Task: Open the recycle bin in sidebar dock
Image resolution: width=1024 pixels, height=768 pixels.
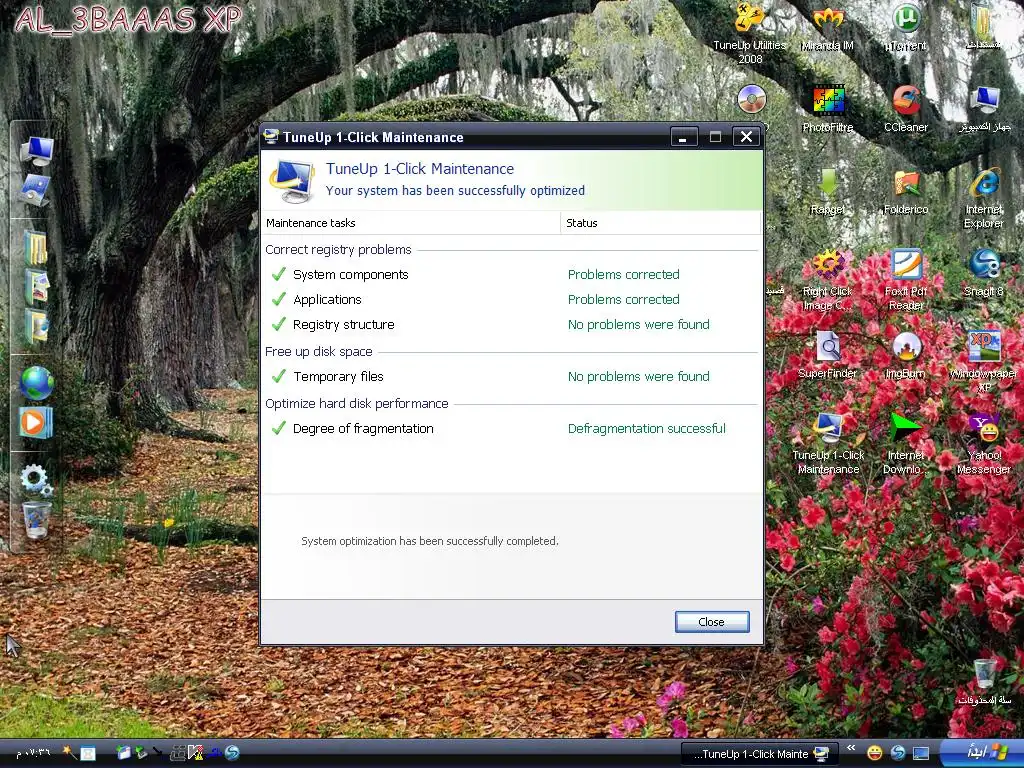Action: click(36, 520)
